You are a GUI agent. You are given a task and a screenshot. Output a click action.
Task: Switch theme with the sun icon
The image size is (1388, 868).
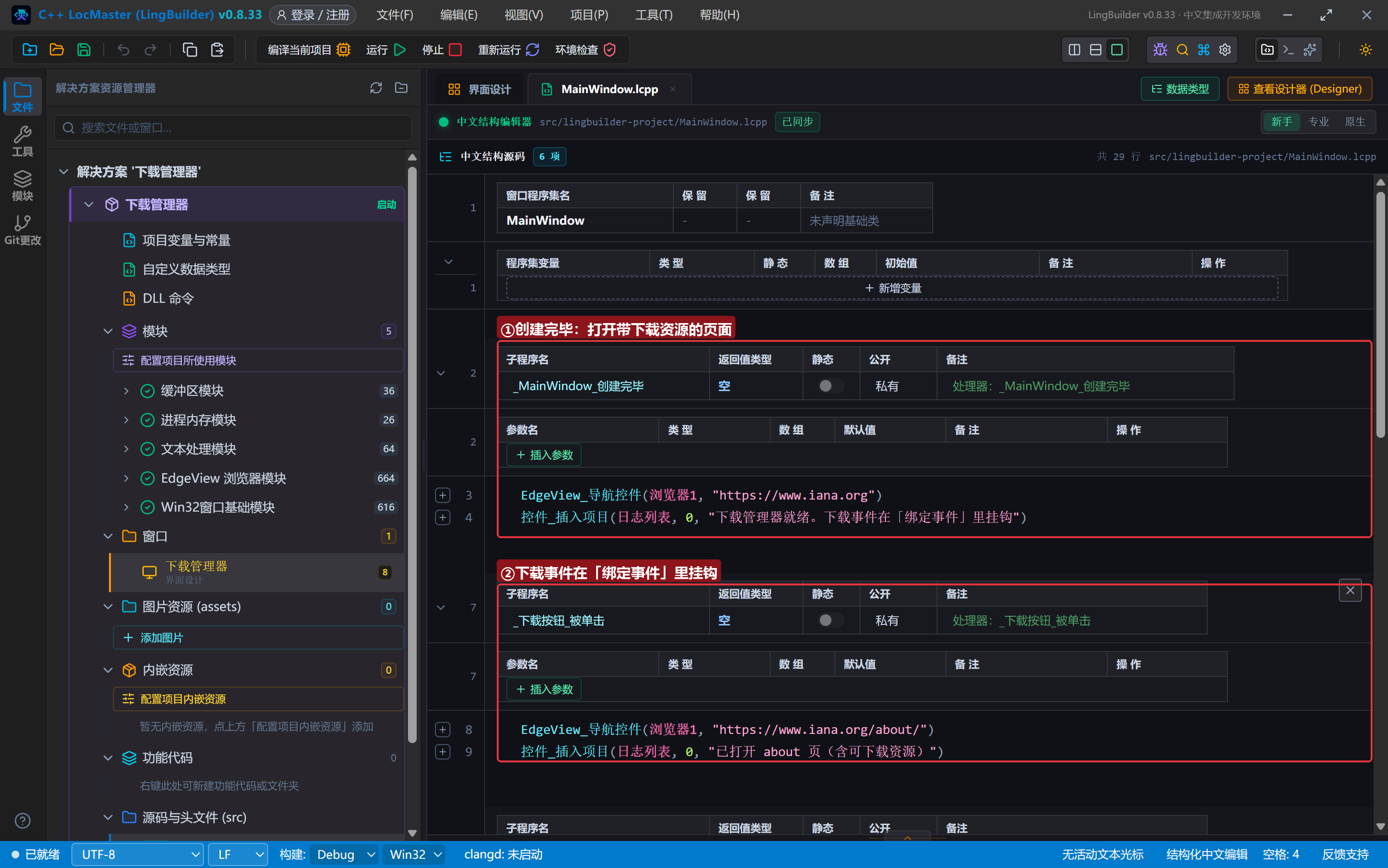(1366, 50)
